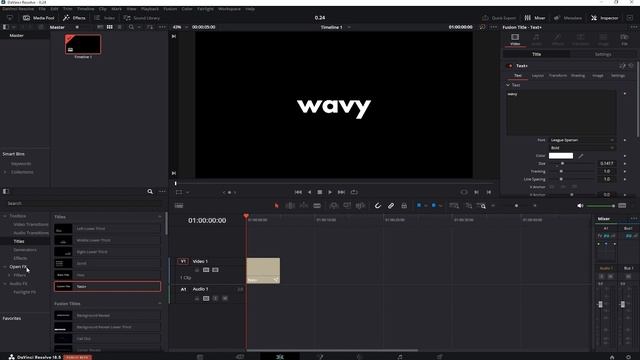Viewport: 640px width, 360px height.
Task: Open the Fusion menu
Action: [170, 9]
